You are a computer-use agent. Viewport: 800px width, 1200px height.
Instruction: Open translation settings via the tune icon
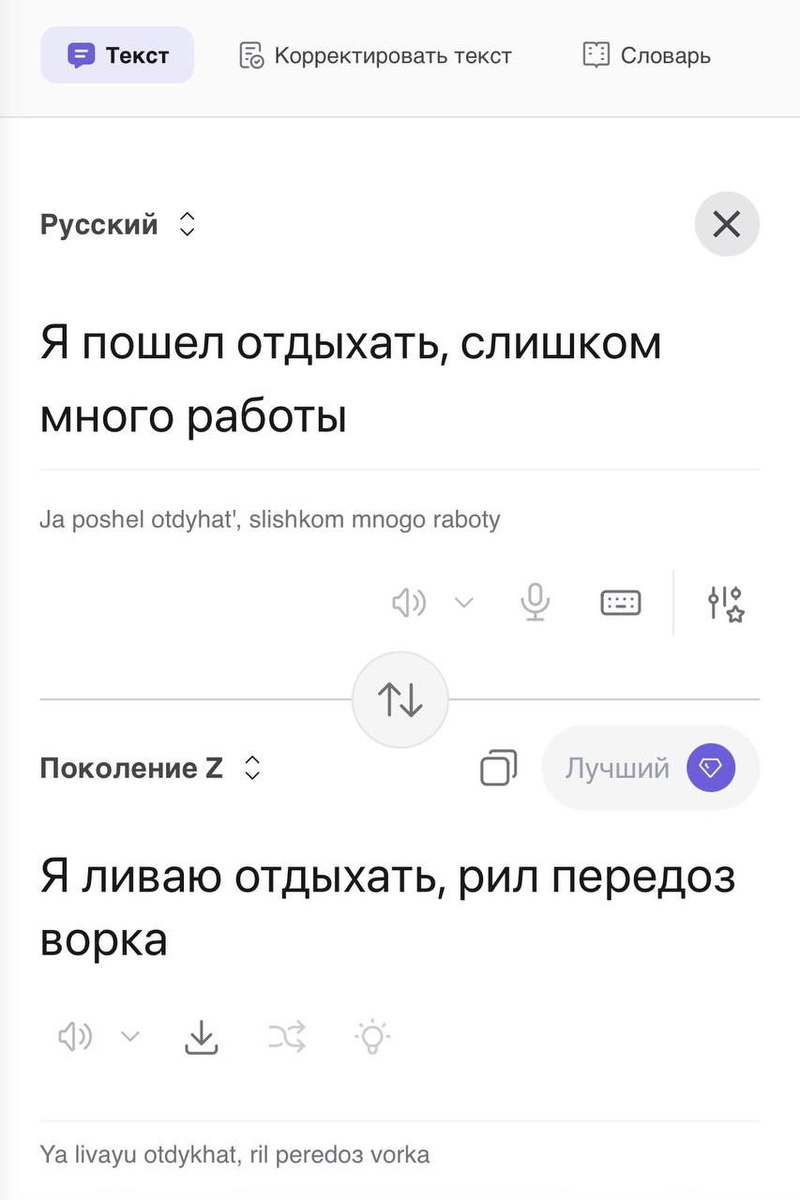coord(724,602)
